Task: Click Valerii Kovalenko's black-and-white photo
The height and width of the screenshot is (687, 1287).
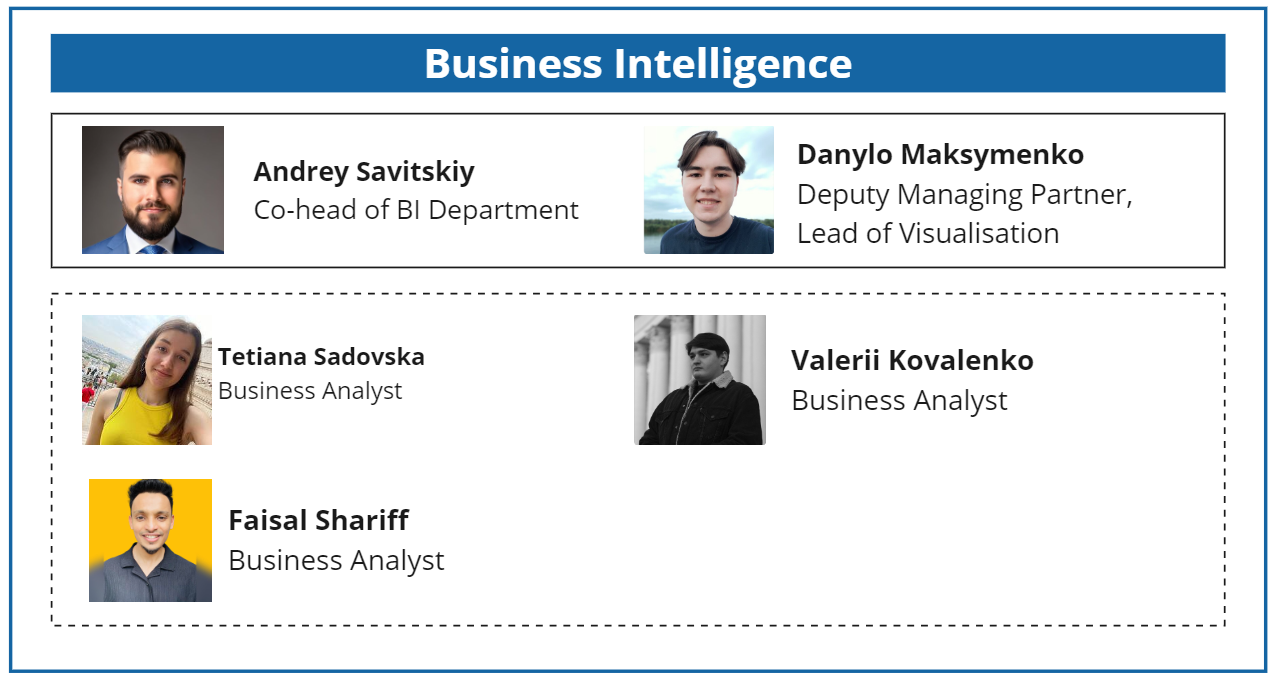Action: 700,380
